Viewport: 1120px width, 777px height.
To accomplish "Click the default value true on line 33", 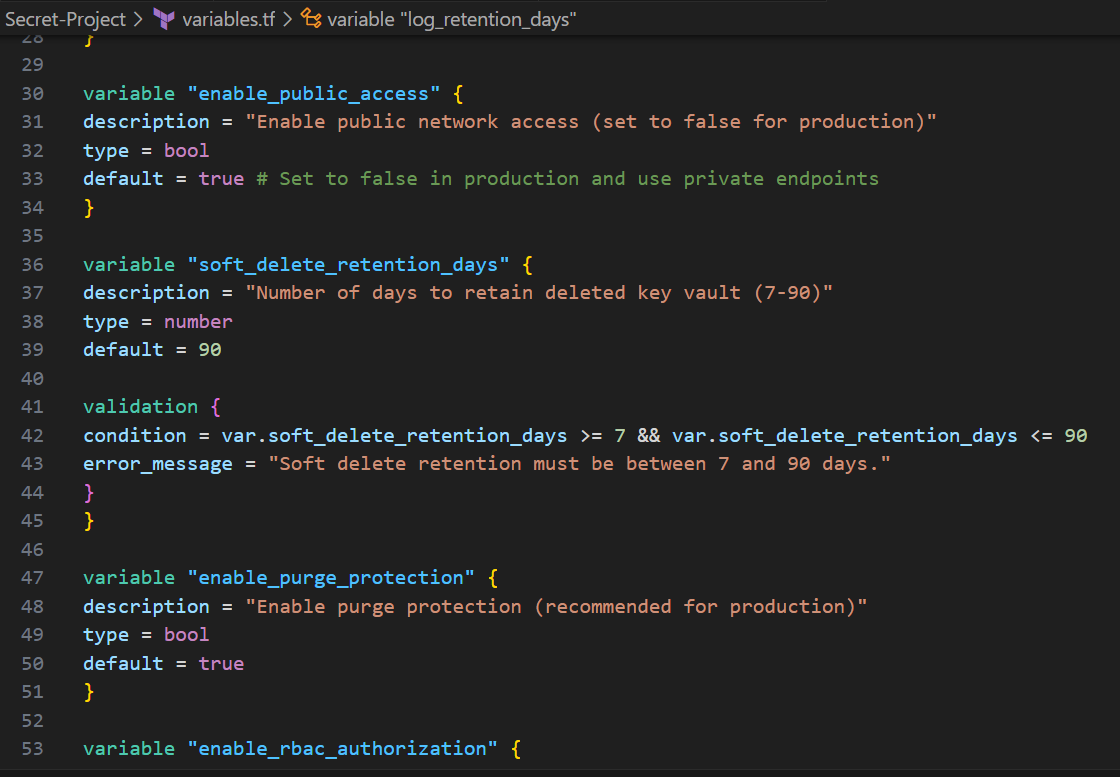I will [x=221, y=178].
